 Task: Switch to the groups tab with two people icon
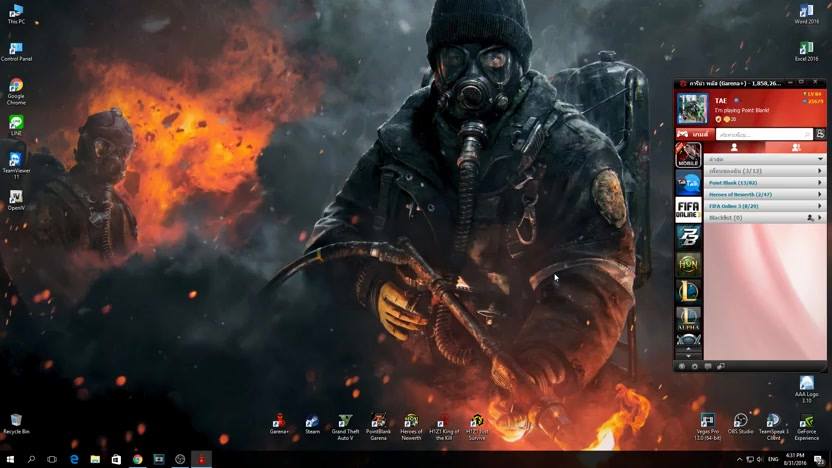[x=796, y=148]
